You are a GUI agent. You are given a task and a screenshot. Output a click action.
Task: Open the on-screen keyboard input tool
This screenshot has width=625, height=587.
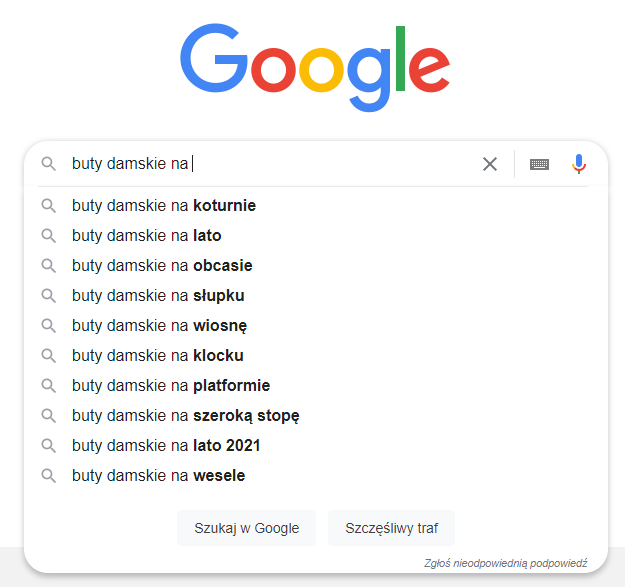pos(539,164)
